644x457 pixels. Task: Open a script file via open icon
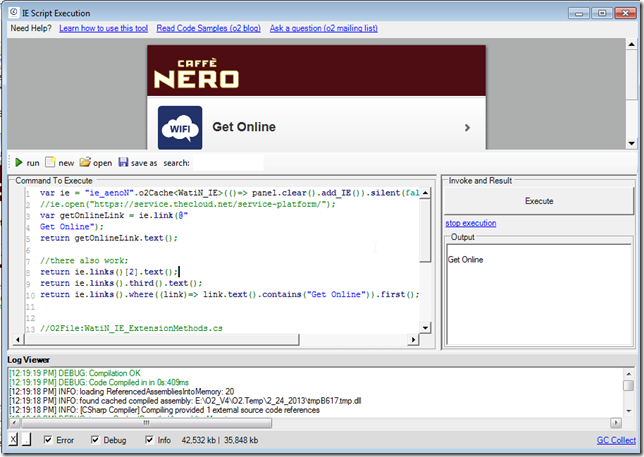[x=86, y=162]
